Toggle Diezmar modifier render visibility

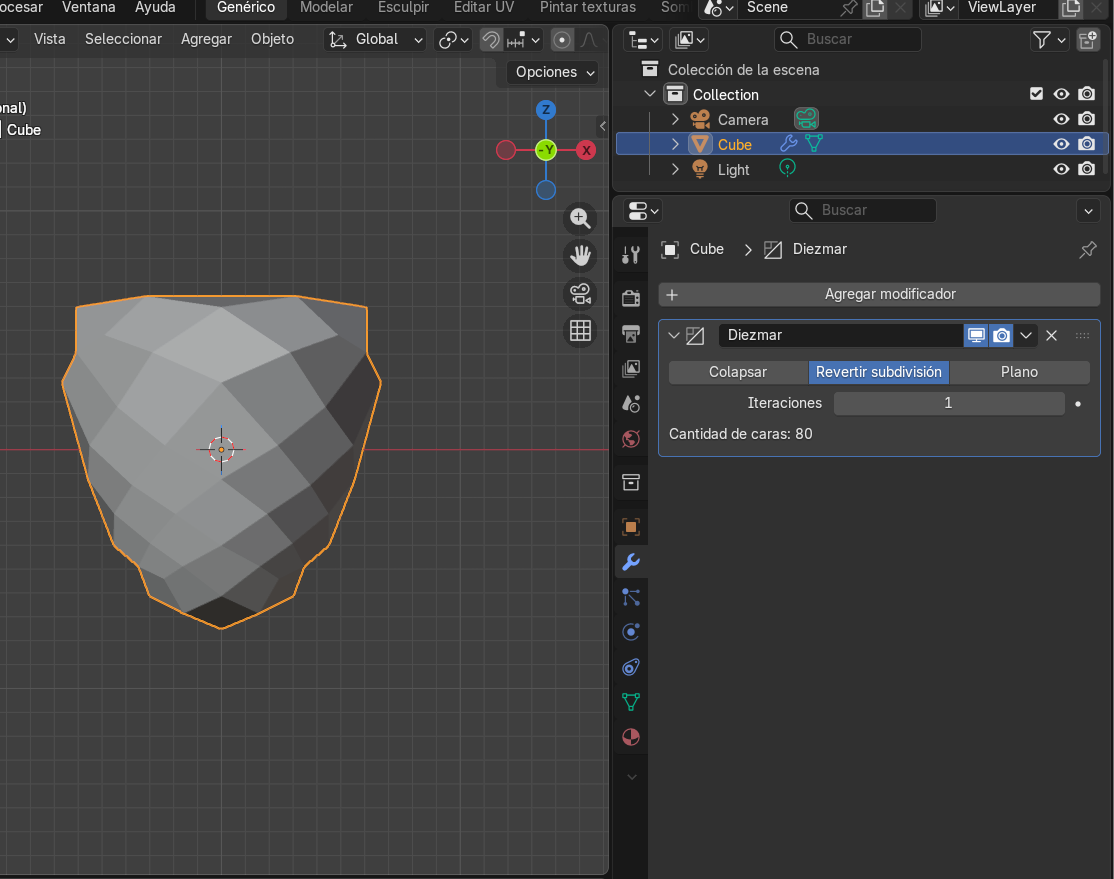coord(1001,335)
